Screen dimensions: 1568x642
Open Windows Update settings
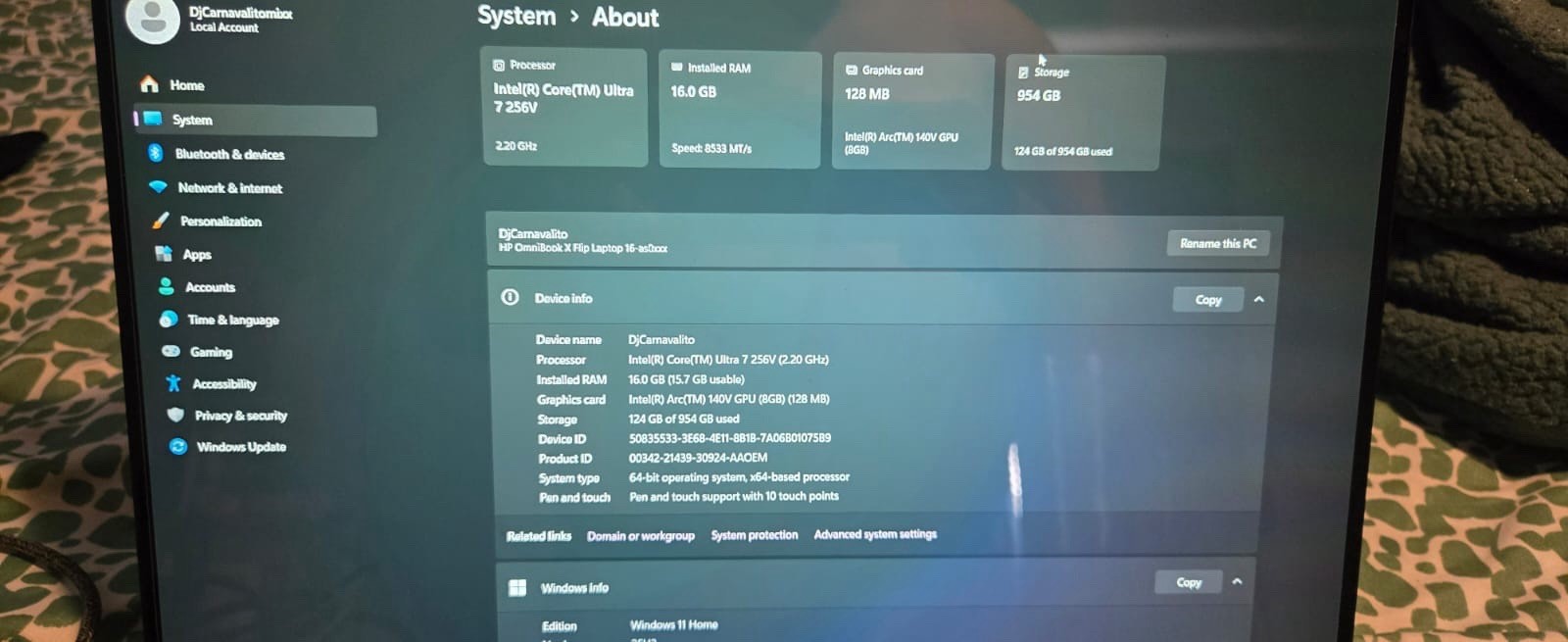(241, 447)
